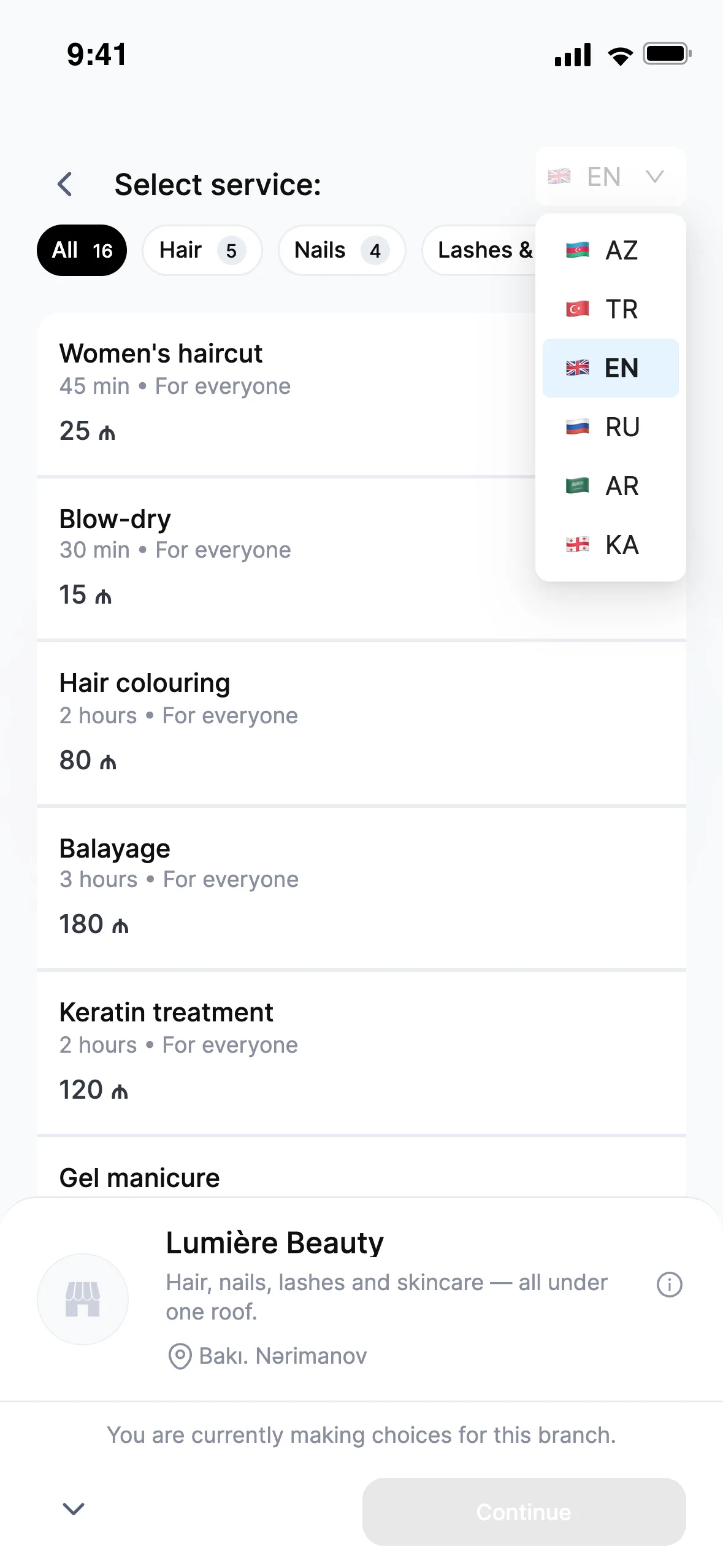
Task: Select the Hair colouring service
Action: coord(361,723)
